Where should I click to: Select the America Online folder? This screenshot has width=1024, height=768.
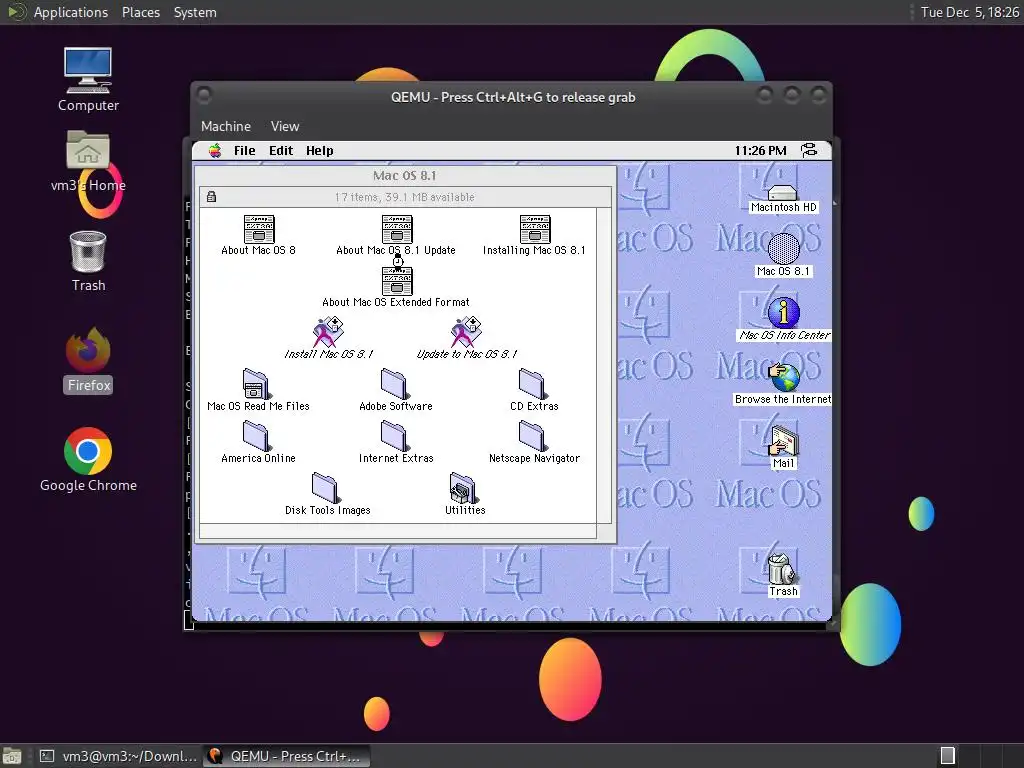[x=255, y=436]
